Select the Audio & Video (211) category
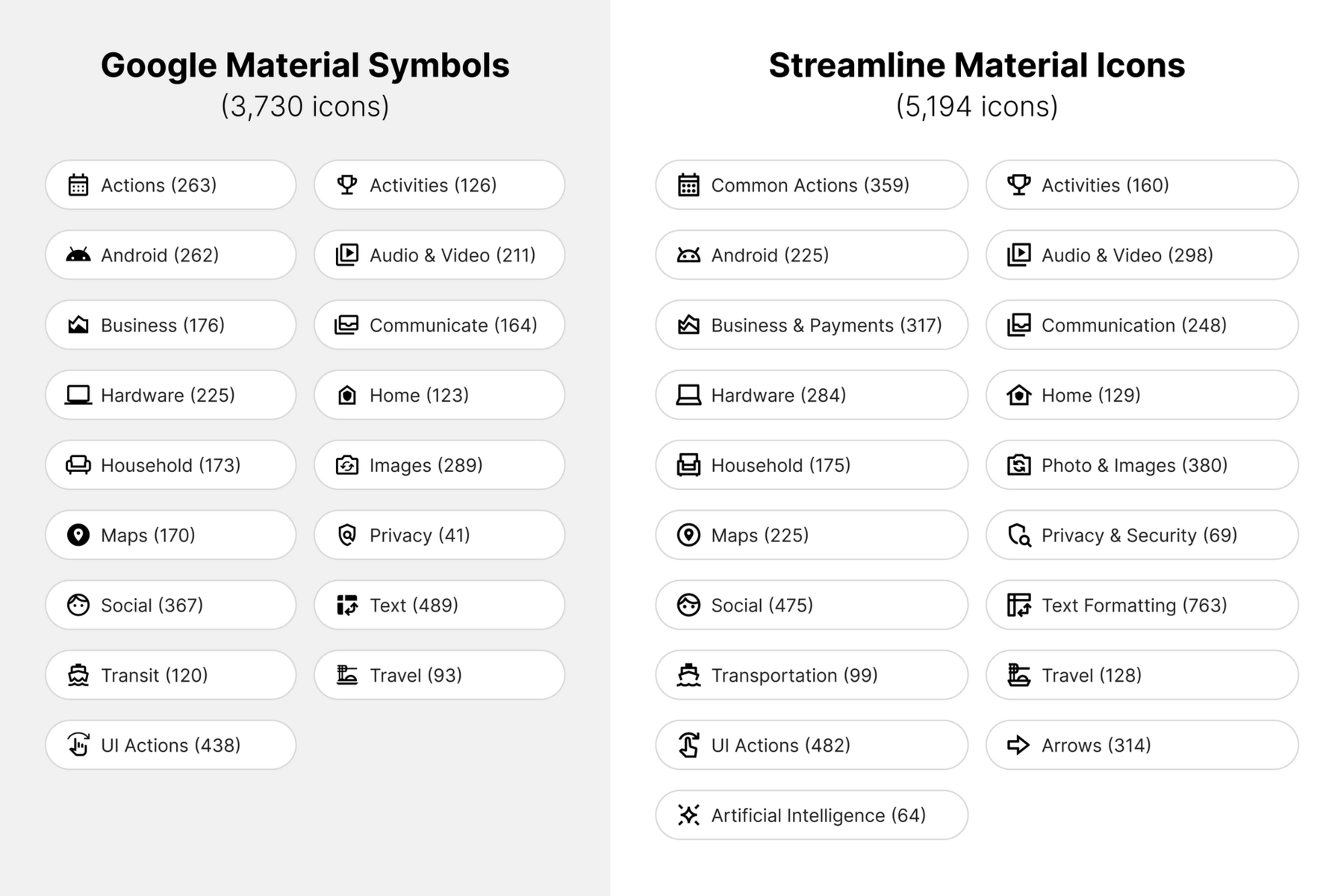The width and height of the screenshot is (1344, 896). point(439,255)
